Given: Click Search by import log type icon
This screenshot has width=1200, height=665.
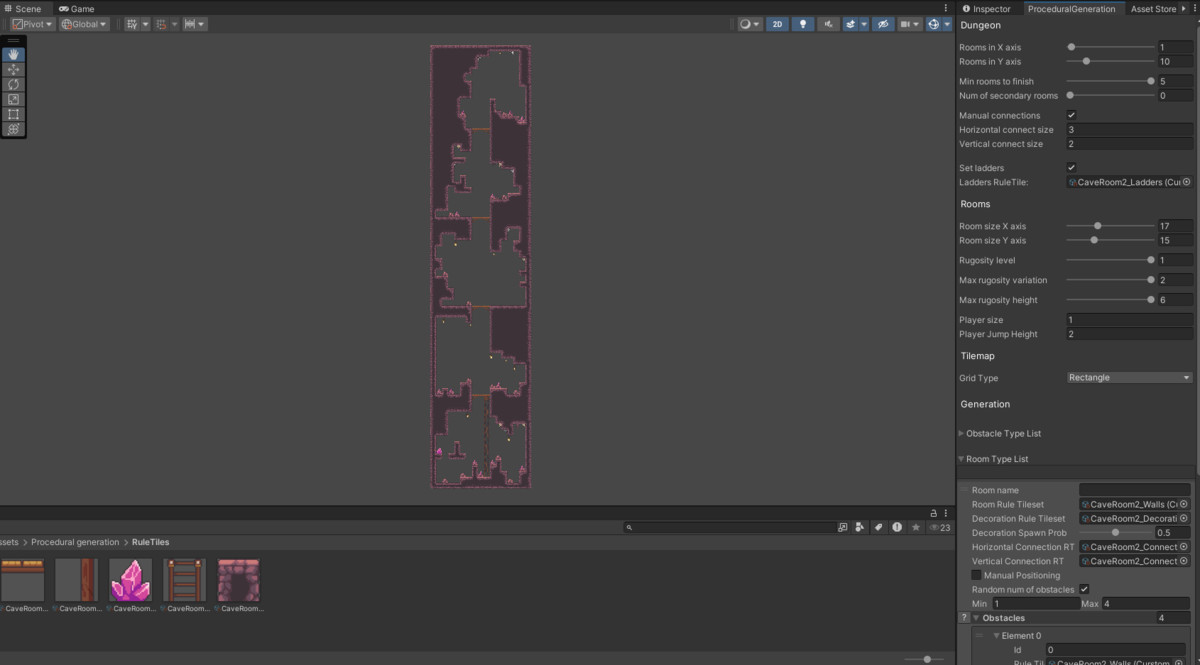Looking at the screenshot, I should pos(897,527).
